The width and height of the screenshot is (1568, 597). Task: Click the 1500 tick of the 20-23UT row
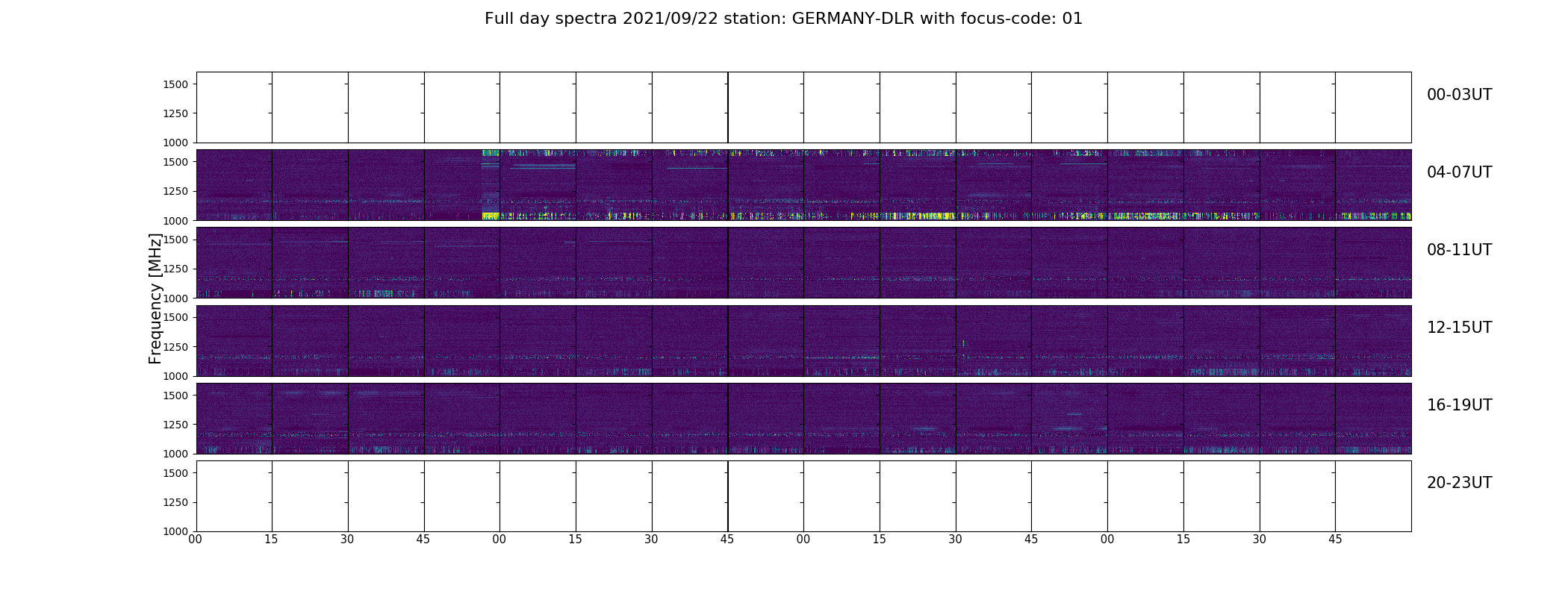point(175,473)
